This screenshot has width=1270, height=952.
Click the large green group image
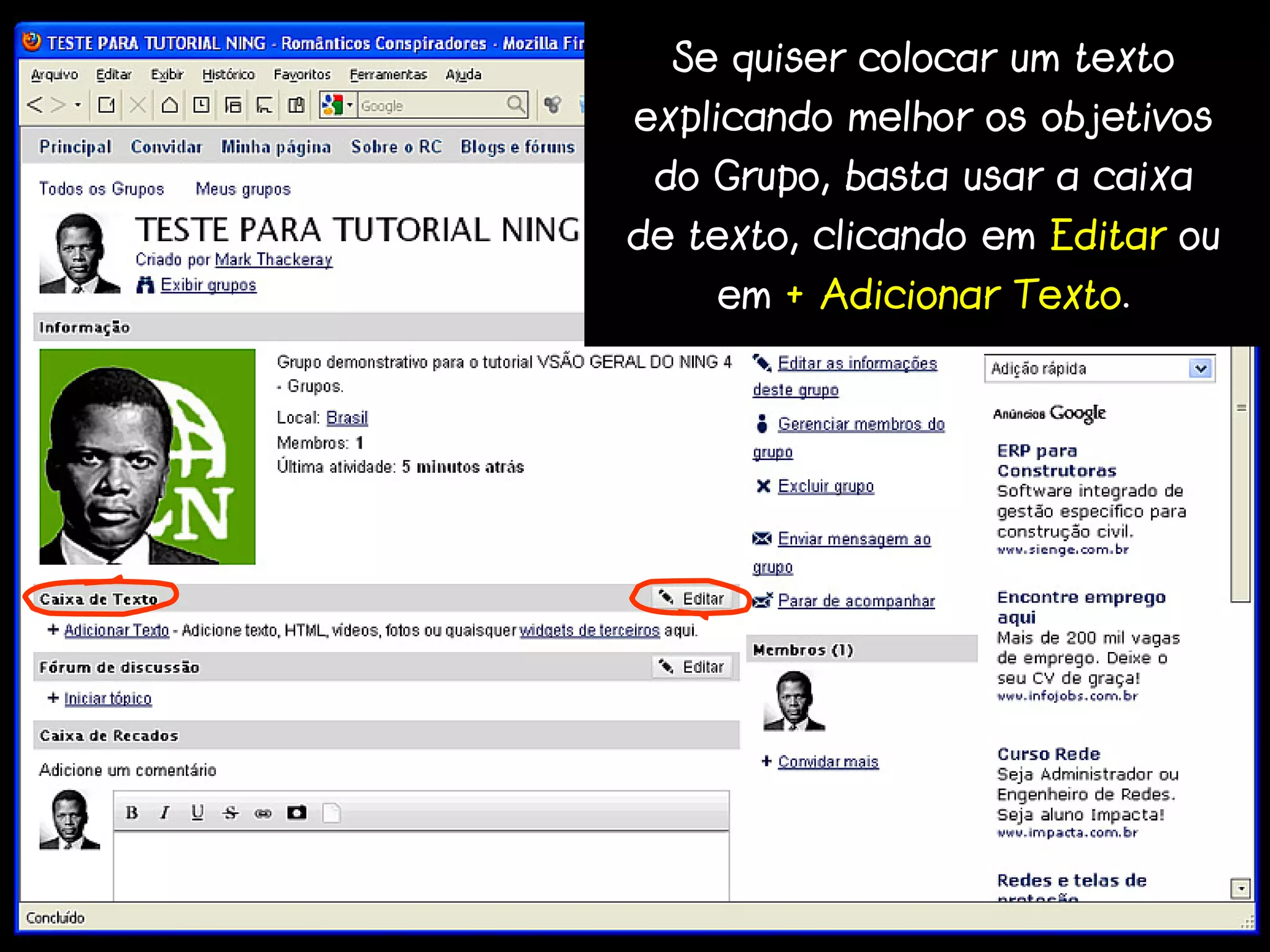point(148,457)
